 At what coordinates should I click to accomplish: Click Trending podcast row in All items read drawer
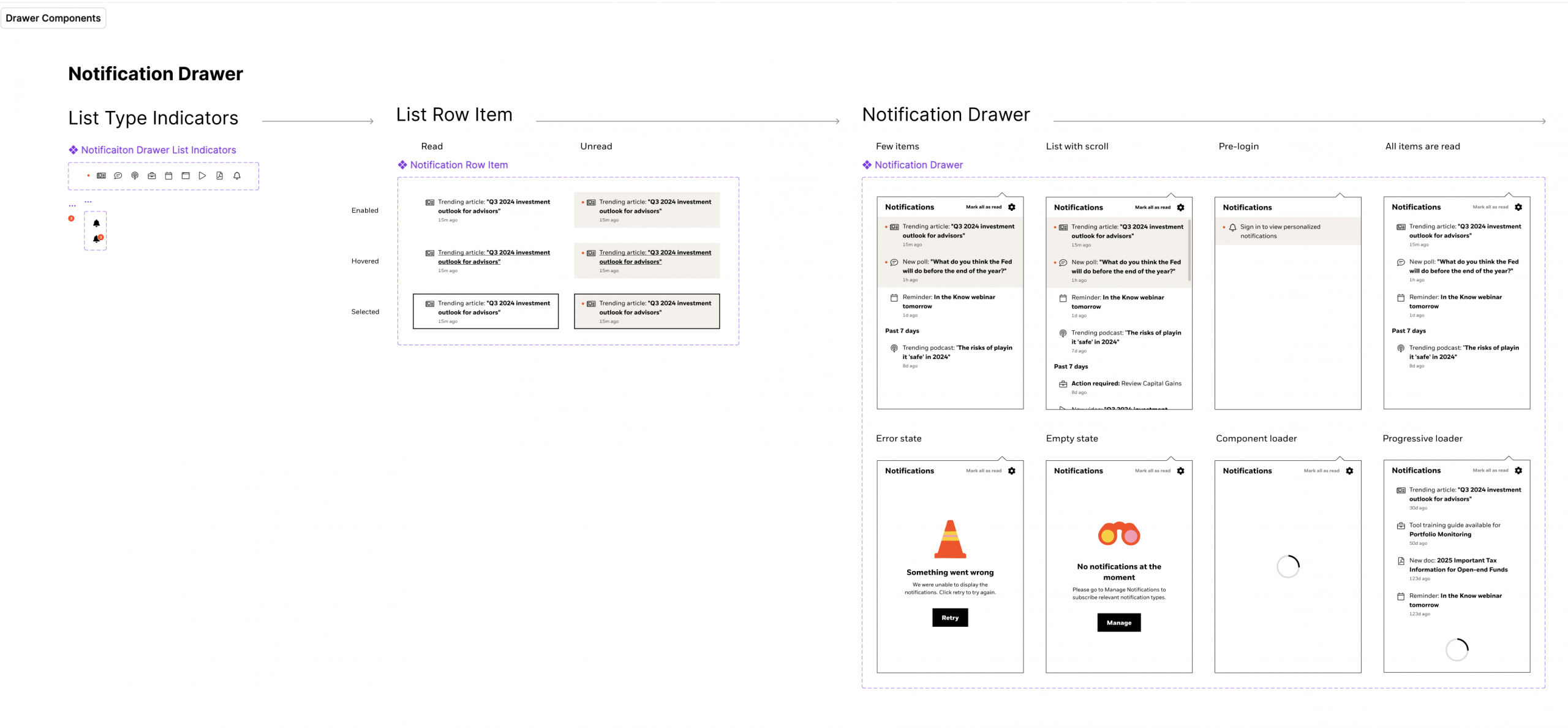pos(1457,356)
